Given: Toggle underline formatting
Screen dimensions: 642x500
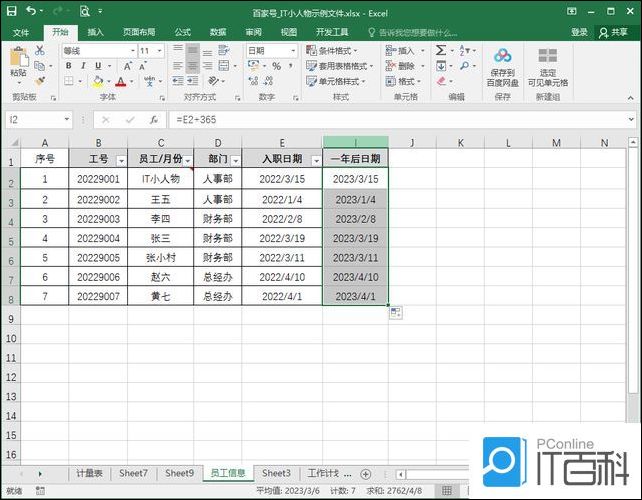Looking at the screenshot, I should coord(99,66).
